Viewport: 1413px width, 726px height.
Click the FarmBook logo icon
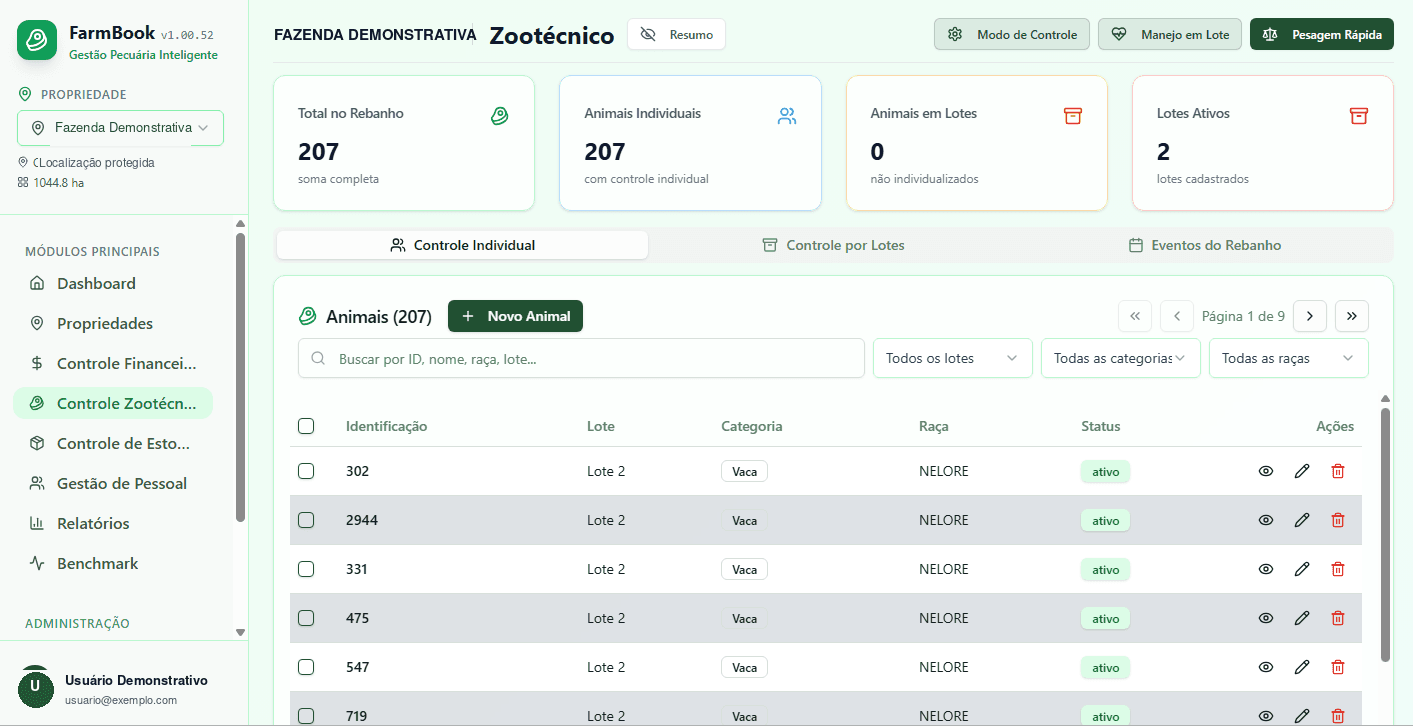(x=37, y=40)
